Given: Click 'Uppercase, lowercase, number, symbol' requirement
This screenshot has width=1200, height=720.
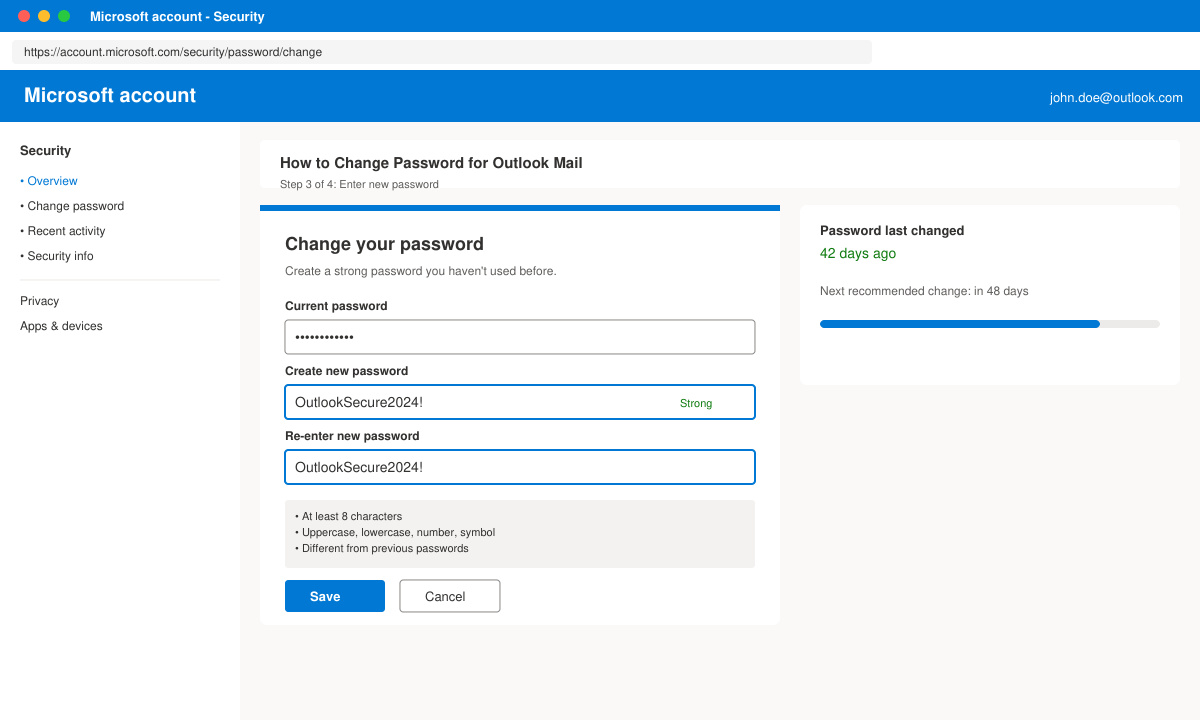Looking at the screenshot, I should (x=395, y=533).
